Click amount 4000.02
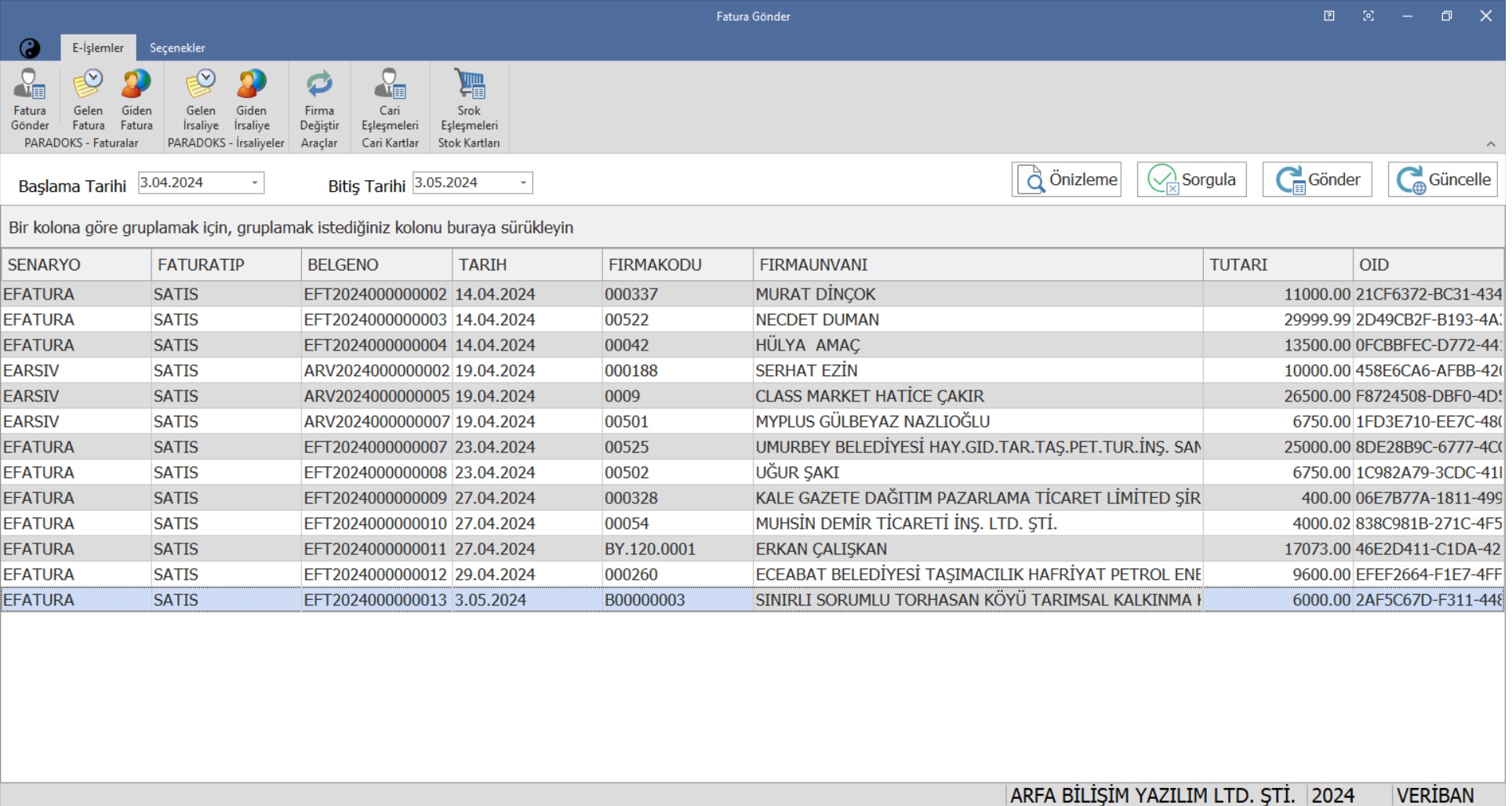1512x806 pixels. [x=1278, y=524]
